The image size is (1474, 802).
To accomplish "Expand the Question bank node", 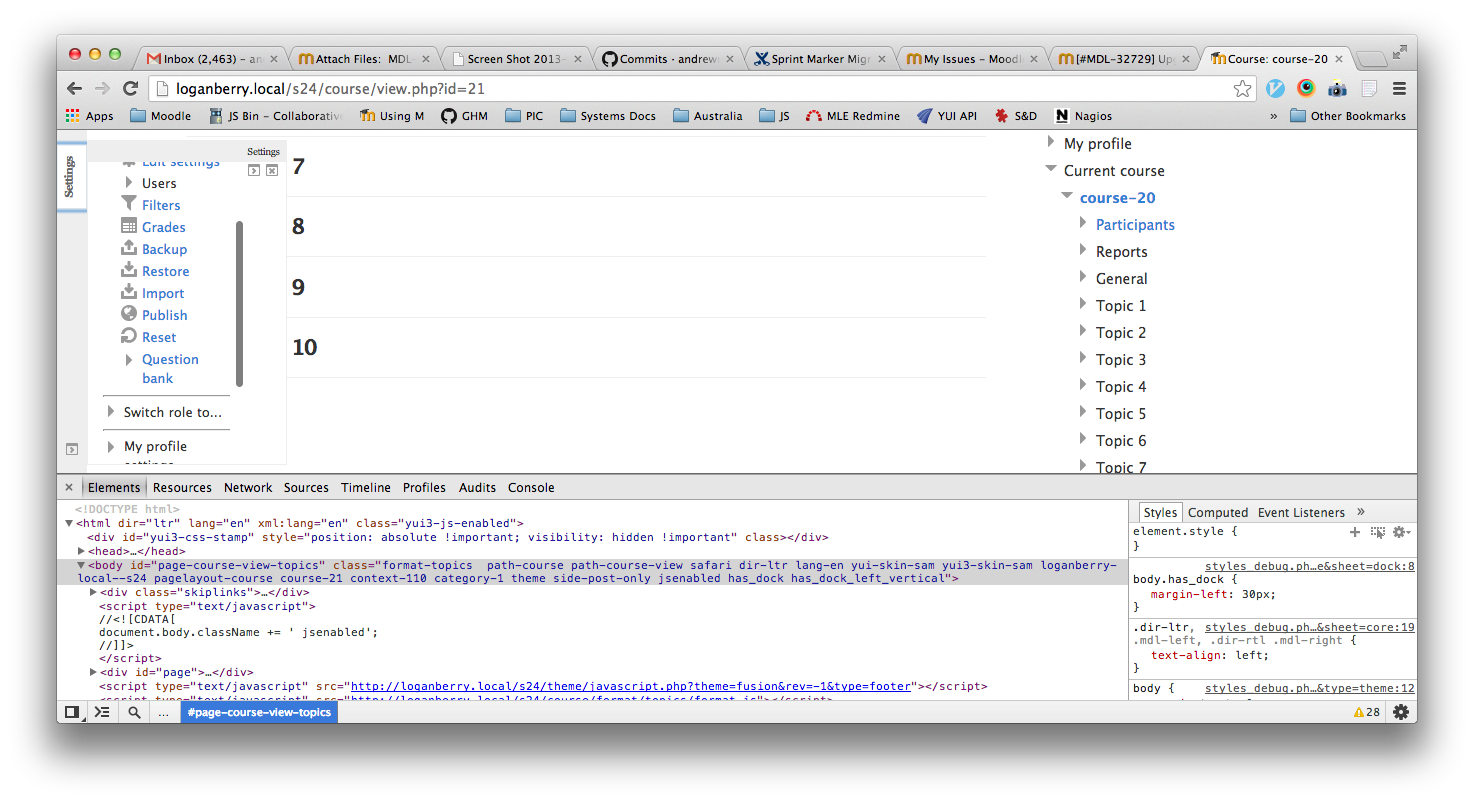I will 129,359.
